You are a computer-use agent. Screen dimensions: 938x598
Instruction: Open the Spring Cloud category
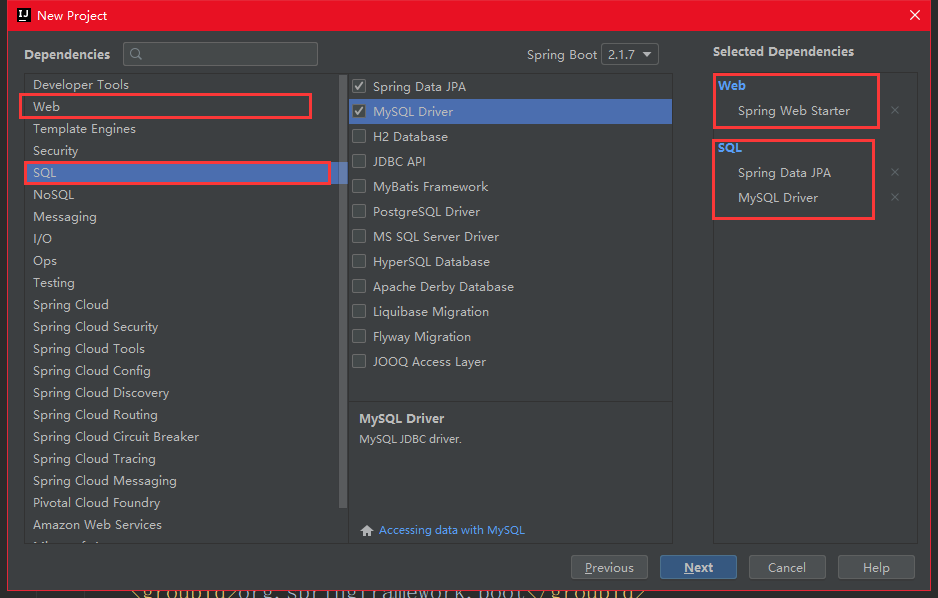coord(181,305)
